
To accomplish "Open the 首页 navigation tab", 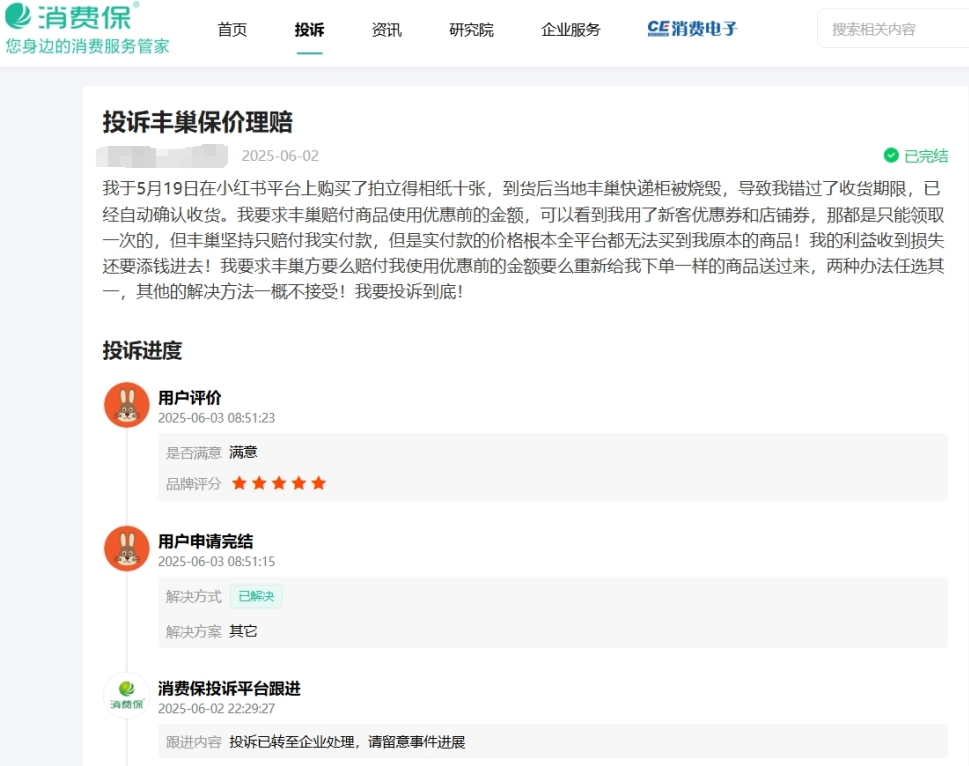I will coord(232,29).
